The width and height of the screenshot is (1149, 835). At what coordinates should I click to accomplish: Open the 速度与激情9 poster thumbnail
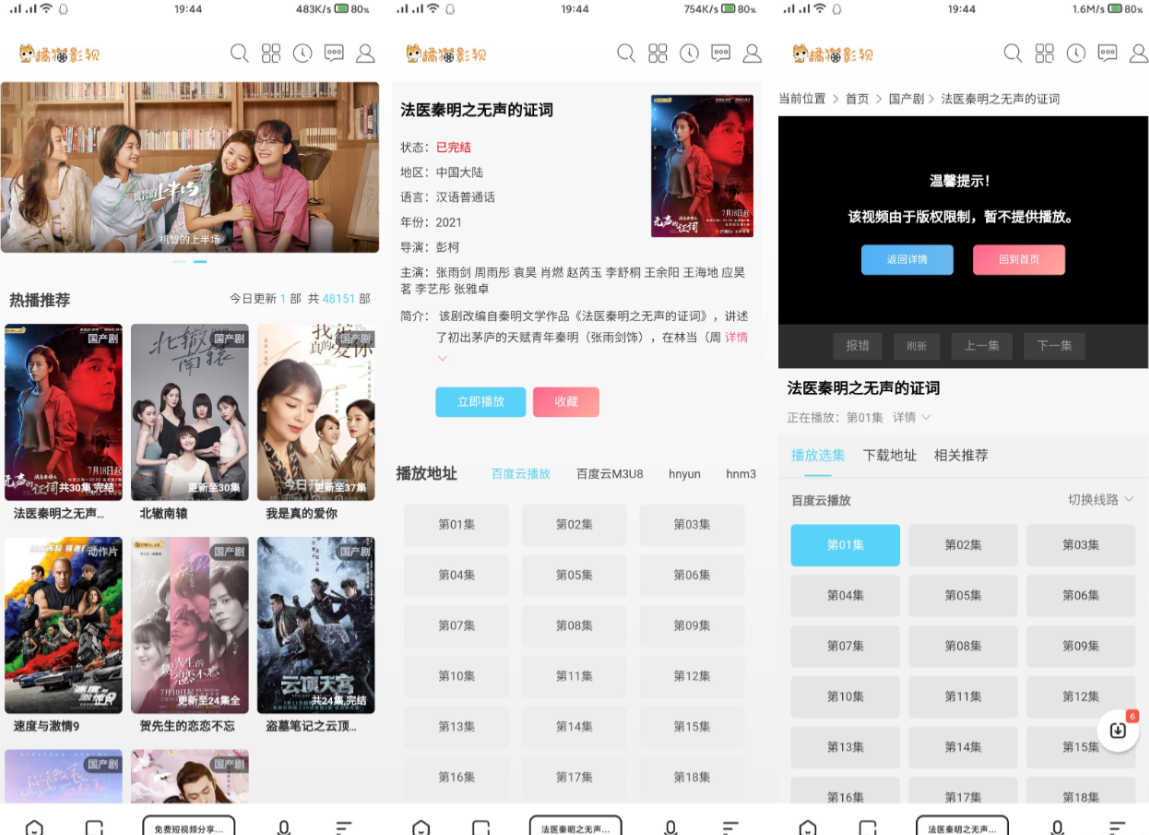click(x=64, y=625)
